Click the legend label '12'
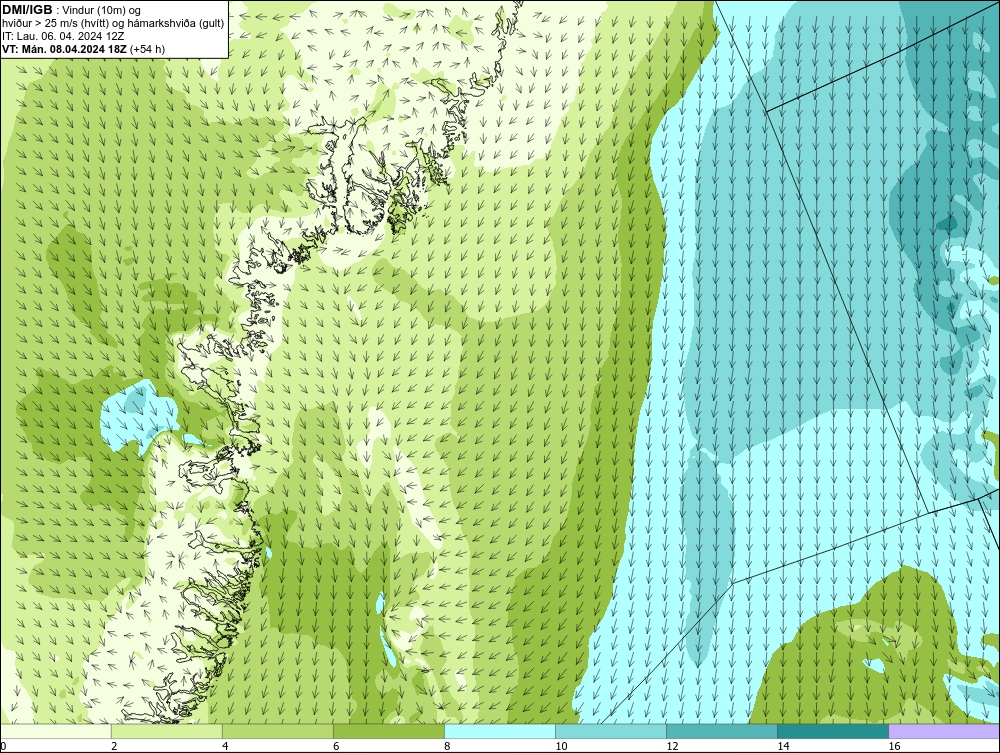 tap(672, 747)
